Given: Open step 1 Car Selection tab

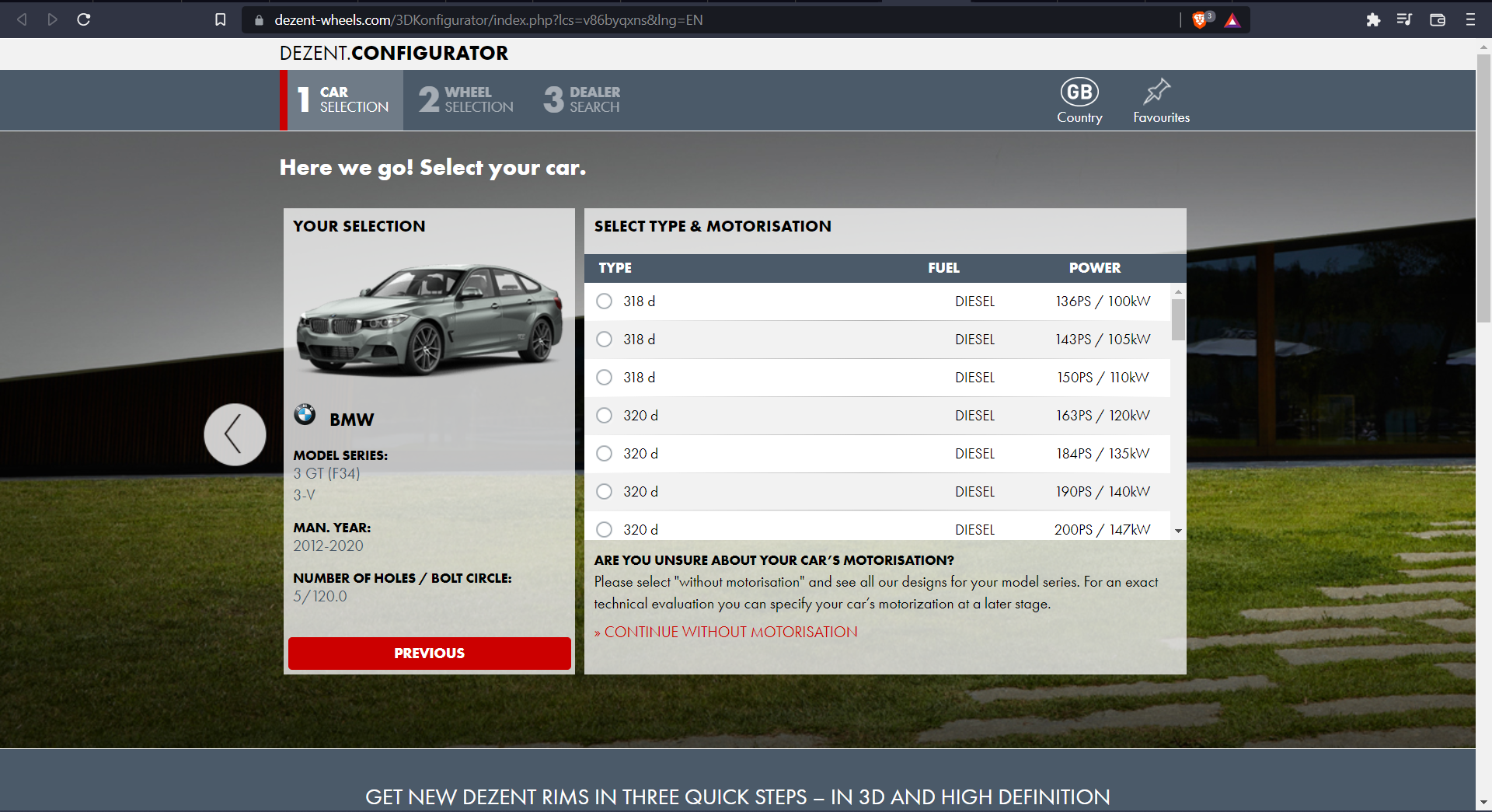Looking at the screenshot, I should (x=342, y=100).
